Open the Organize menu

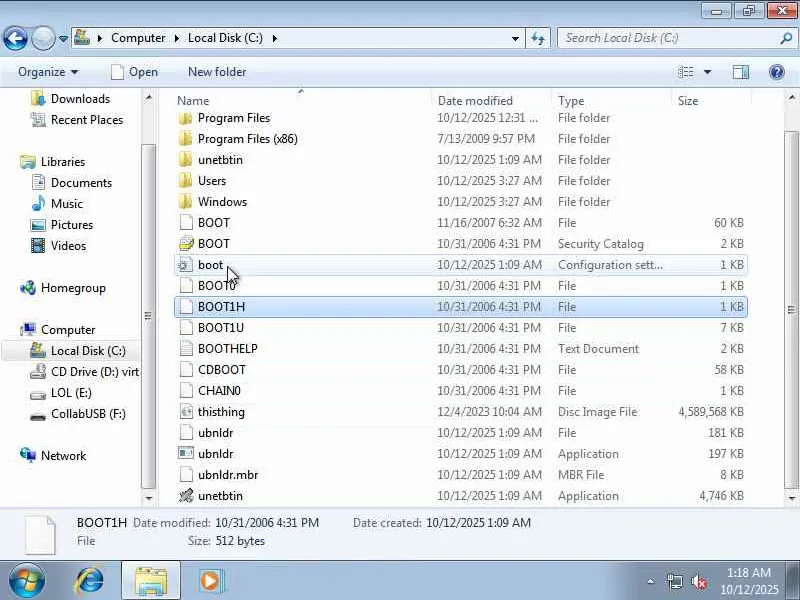pyautogui.click(x=48, y=72)
